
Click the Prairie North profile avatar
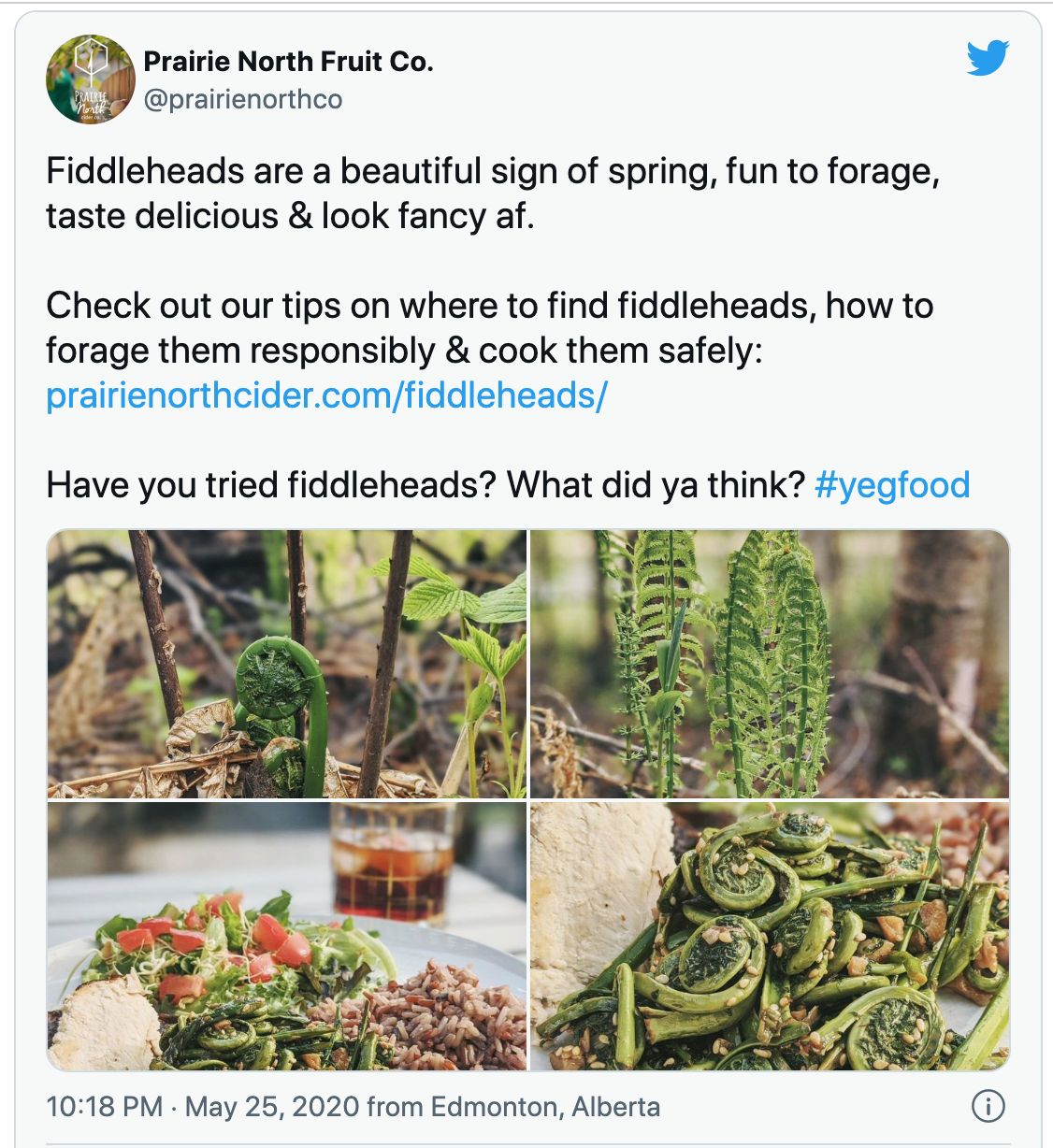91,79
